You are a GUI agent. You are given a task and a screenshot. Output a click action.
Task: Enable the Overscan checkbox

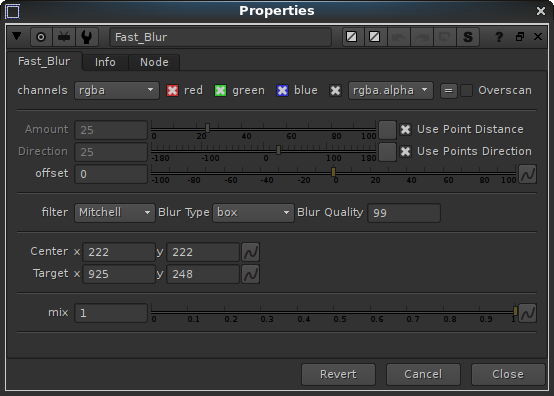466,90
